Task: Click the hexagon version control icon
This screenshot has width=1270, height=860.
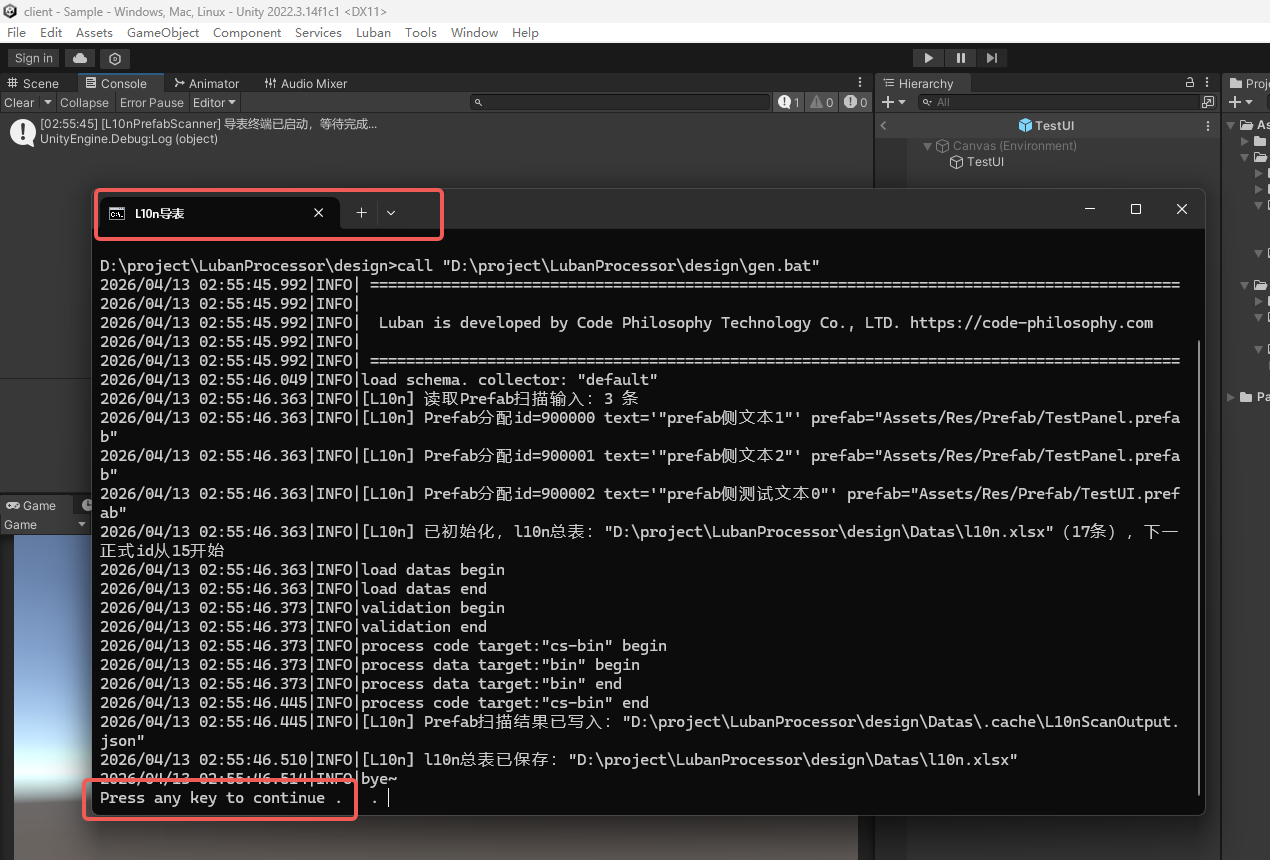Action: 115,59
